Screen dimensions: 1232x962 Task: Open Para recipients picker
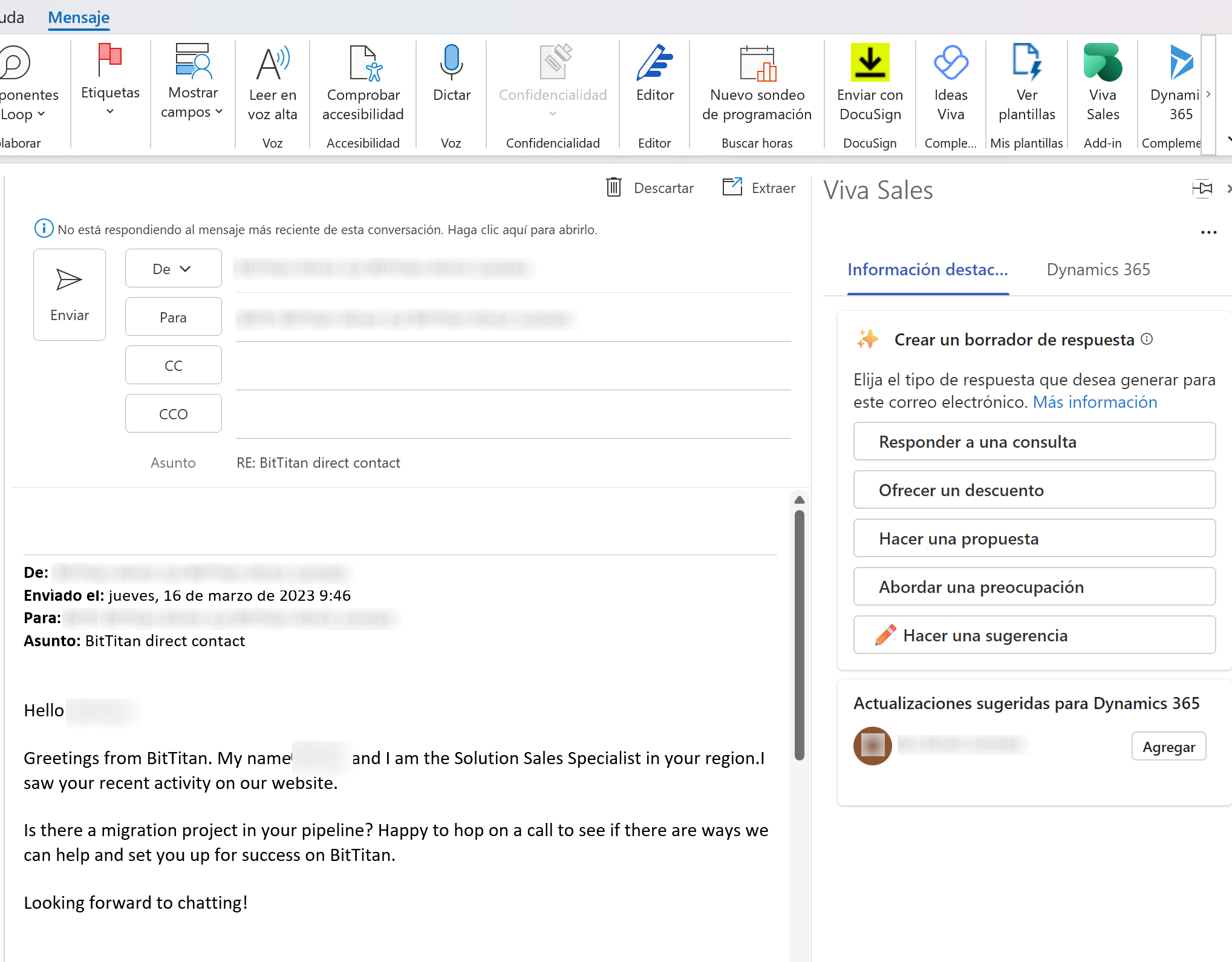[173, 317]
